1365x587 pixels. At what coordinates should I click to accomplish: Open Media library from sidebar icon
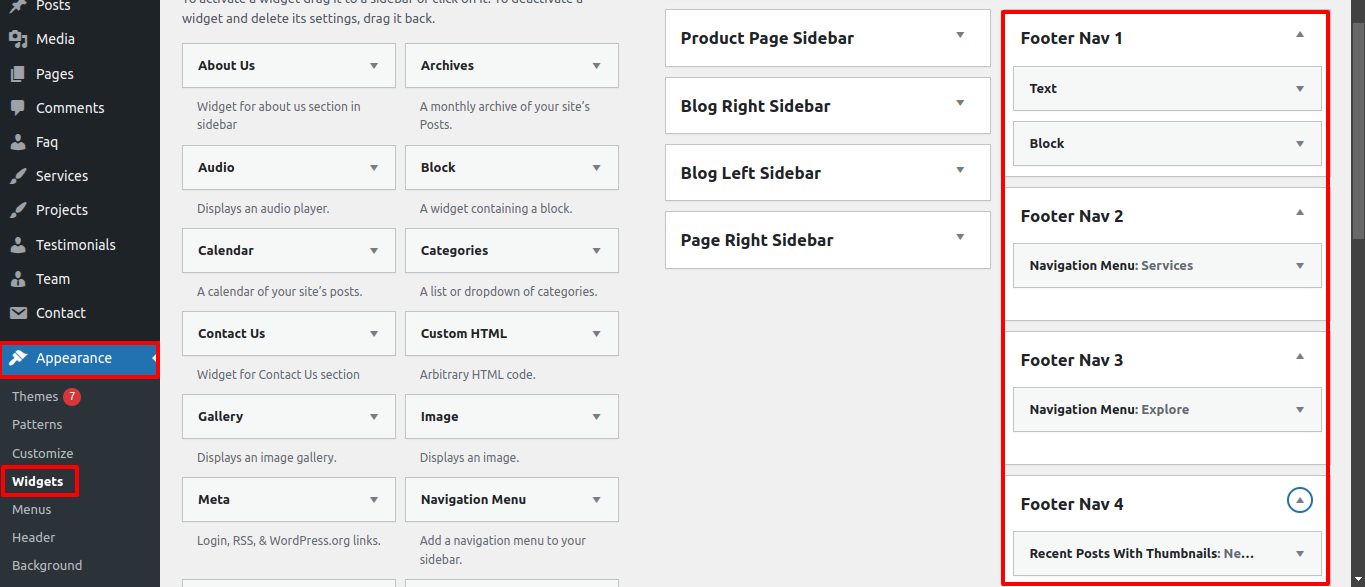coord(18,39)
